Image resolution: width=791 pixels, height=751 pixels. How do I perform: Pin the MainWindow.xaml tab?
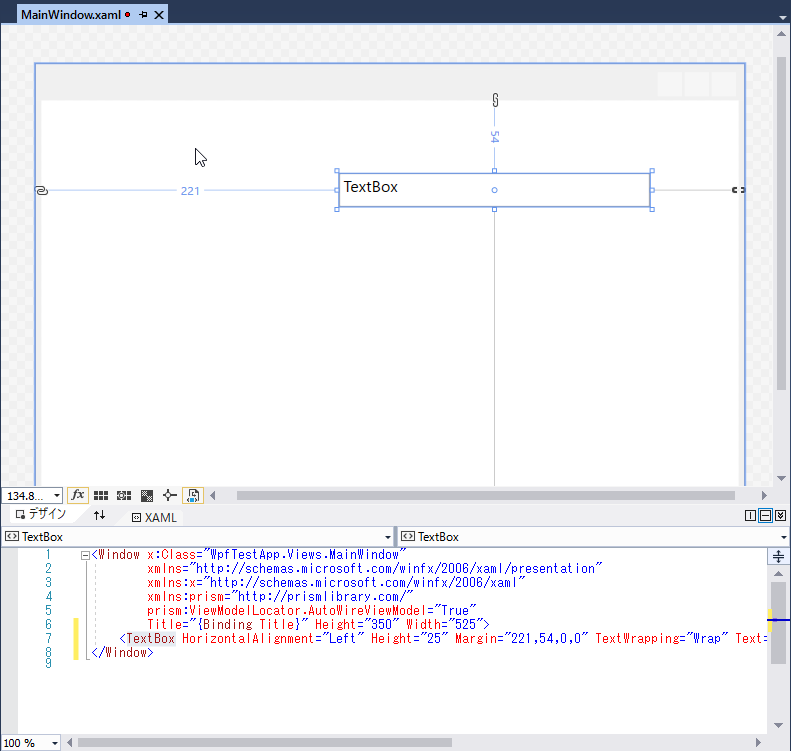143,15
